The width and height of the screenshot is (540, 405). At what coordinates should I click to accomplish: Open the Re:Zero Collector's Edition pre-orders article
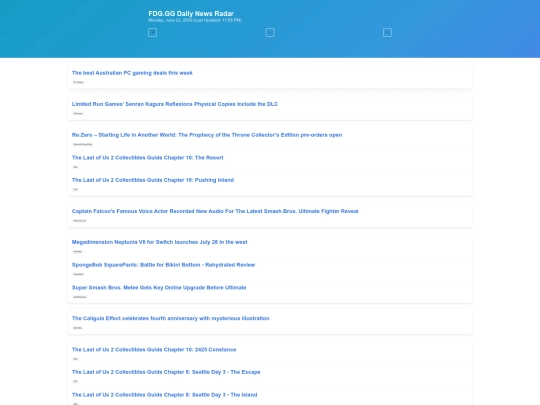tap(207, 135)
